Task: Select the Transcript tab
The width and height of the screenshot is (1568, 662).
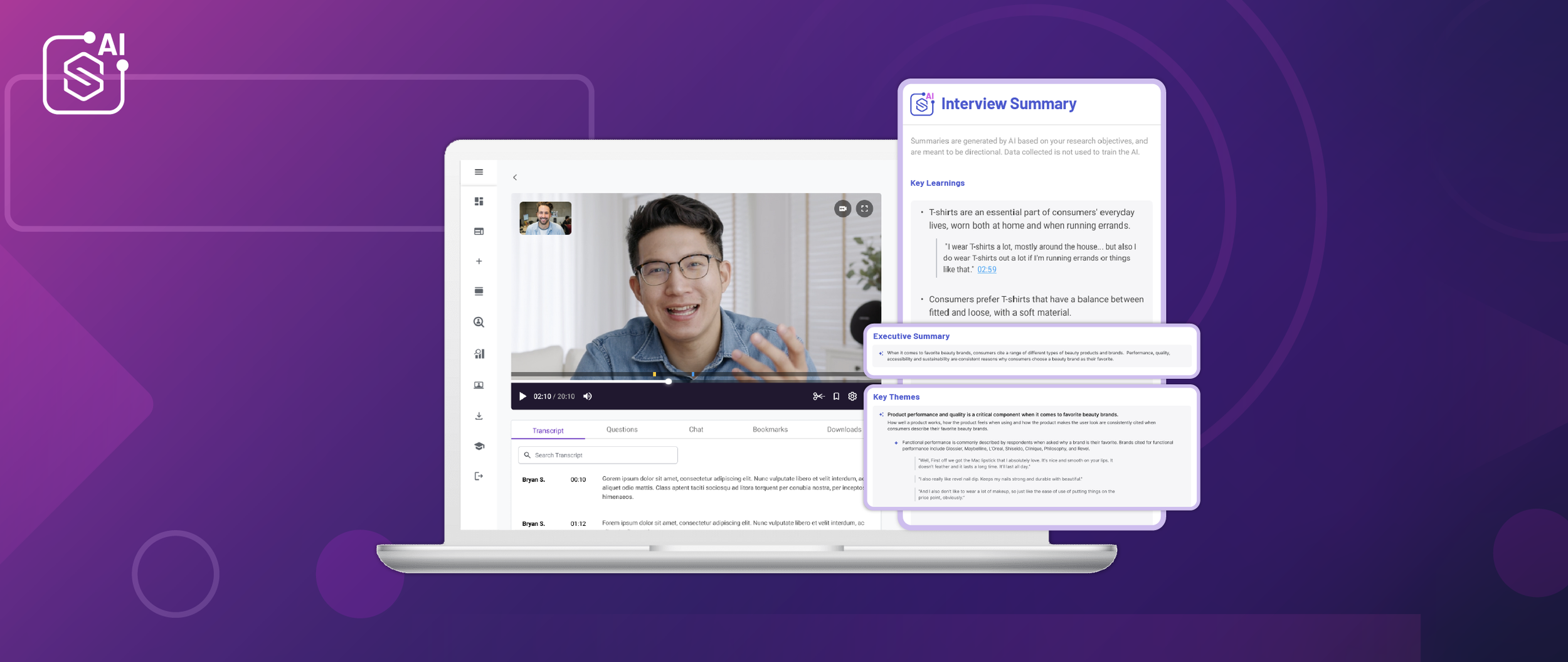Action: [x=548, y=430]
